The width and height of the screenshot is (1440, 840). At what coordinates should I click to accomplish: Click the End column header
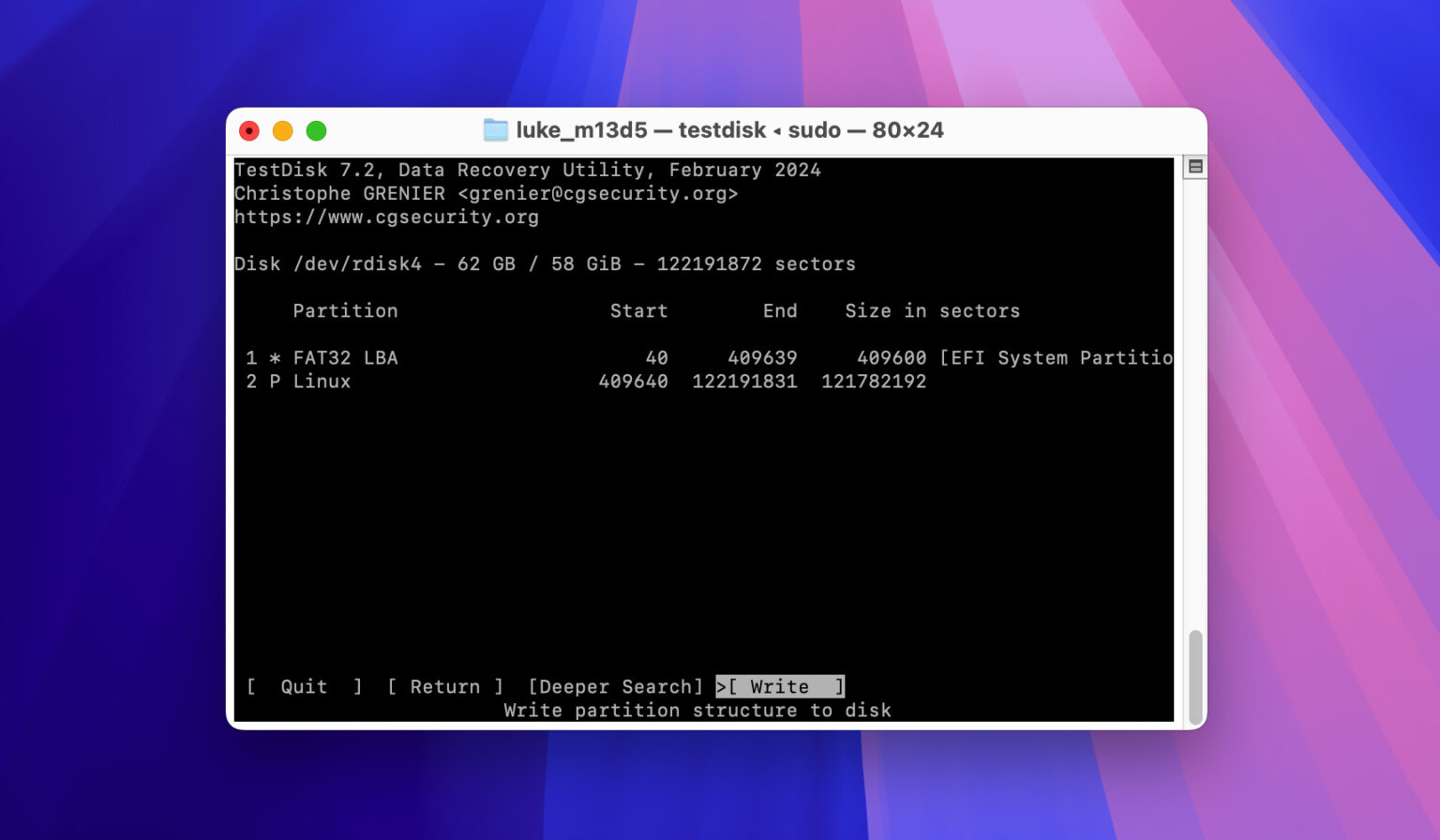point(781,310)
